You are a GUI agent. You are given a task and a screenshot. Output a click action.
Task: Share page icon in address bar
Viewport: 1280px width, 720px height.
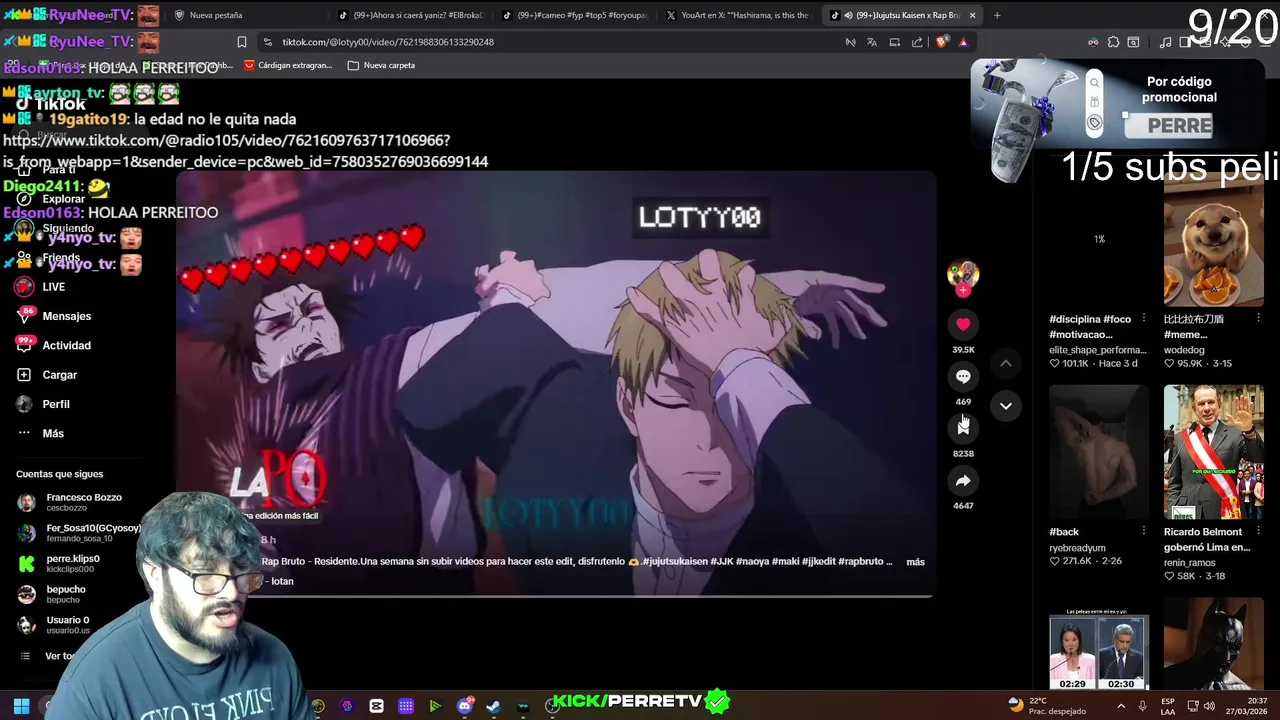click(x=917, y=42)
